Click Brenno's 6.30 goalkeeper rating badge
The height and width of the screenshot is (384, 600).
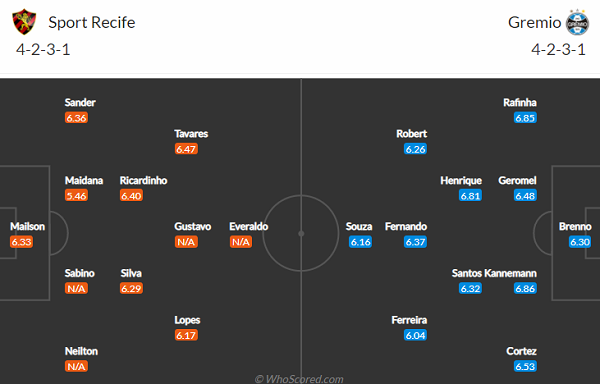[580, 242]
